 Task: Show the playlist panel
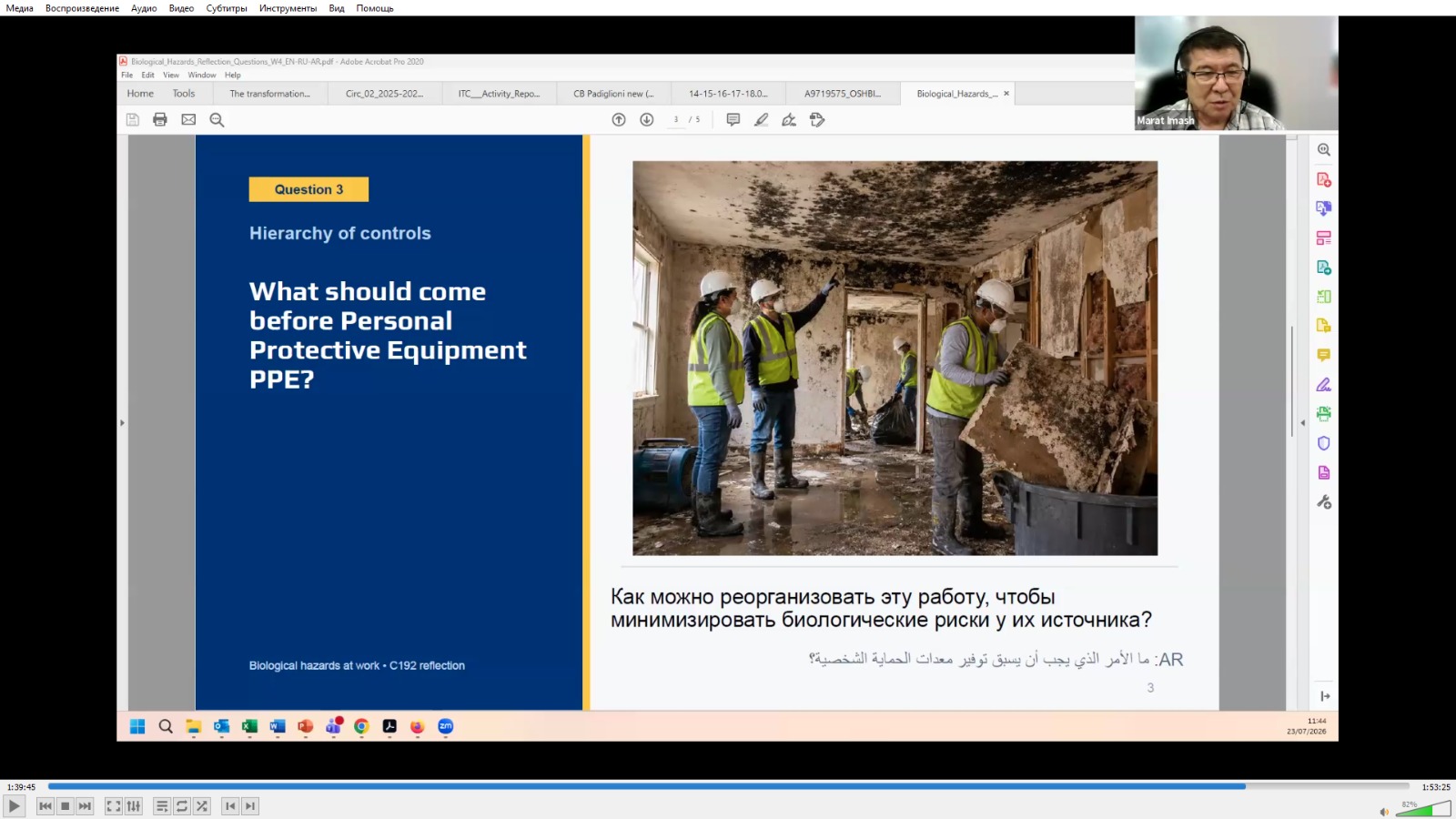161,806
